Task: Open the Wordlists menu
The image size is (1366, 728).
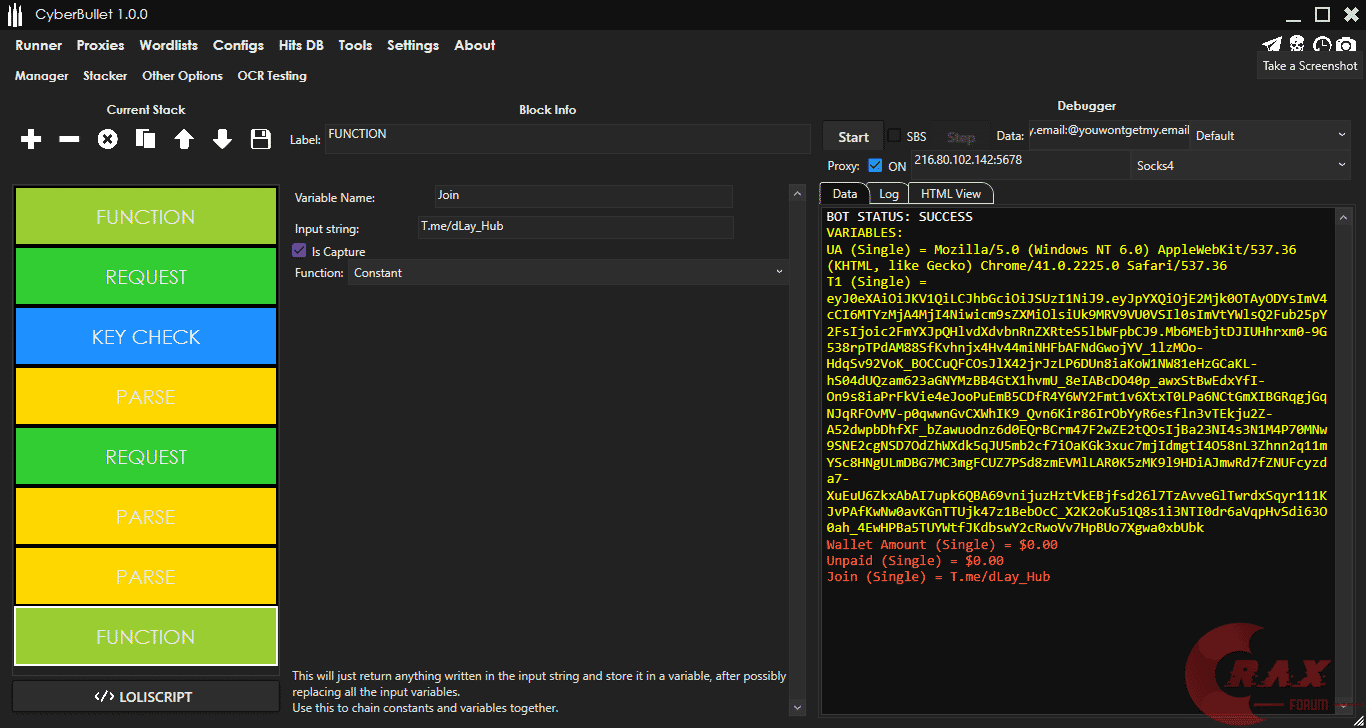Action: (x=168, y=45)
